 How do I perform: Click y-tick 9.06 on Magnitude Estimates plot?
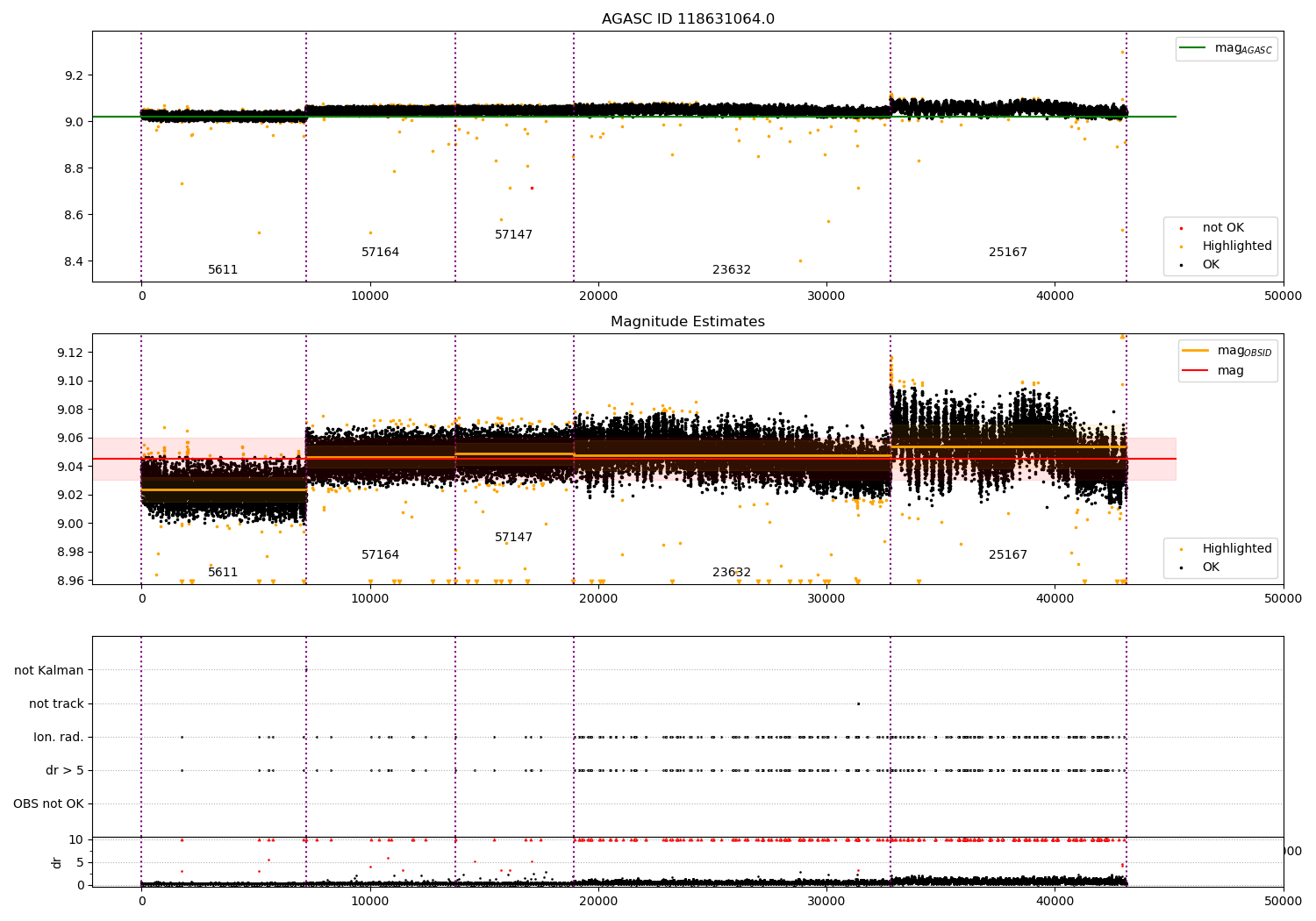click(x=70, y=439)
